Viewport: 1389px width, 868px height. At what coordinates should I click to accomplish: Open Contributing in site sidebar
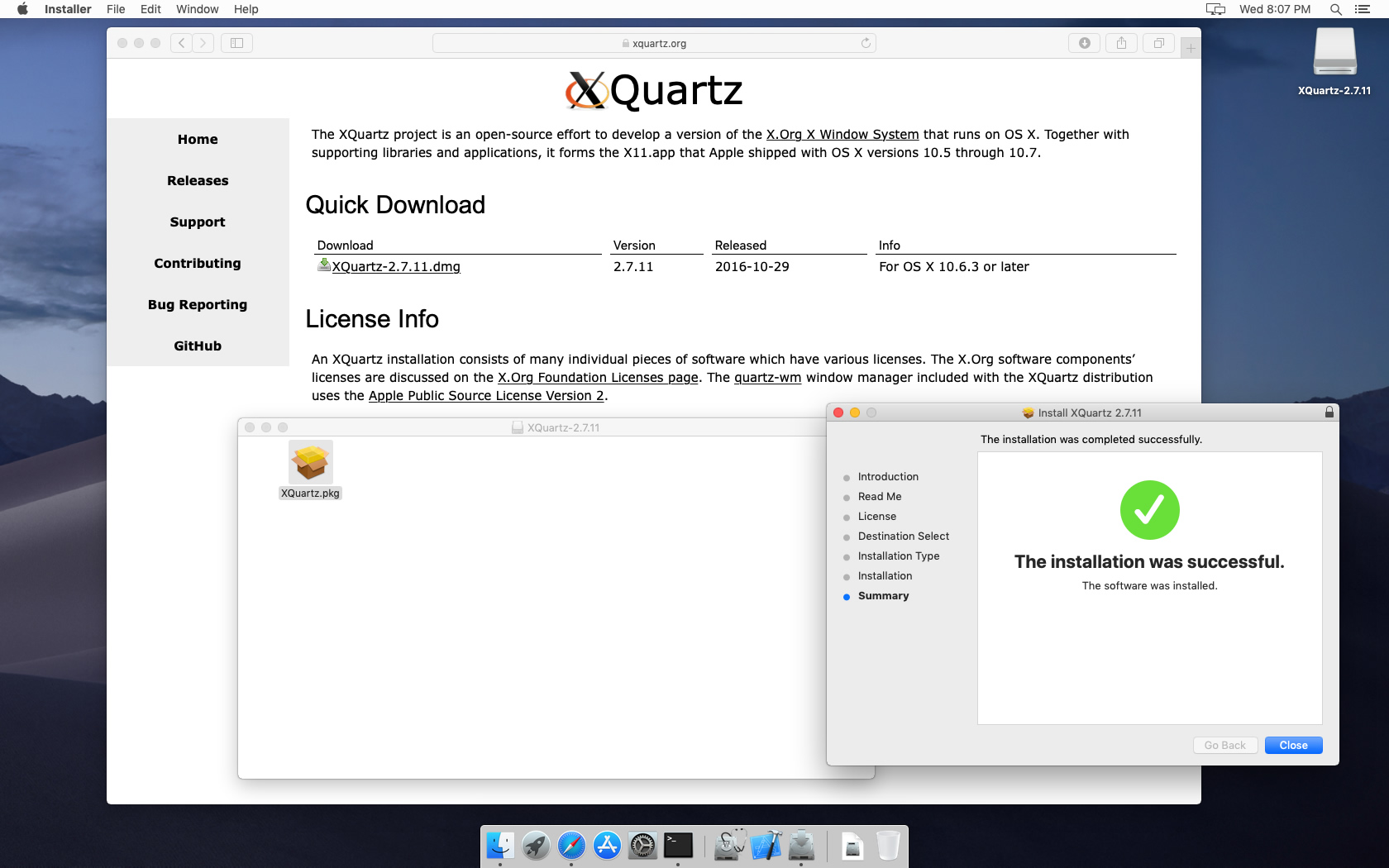tap(198, 264)
